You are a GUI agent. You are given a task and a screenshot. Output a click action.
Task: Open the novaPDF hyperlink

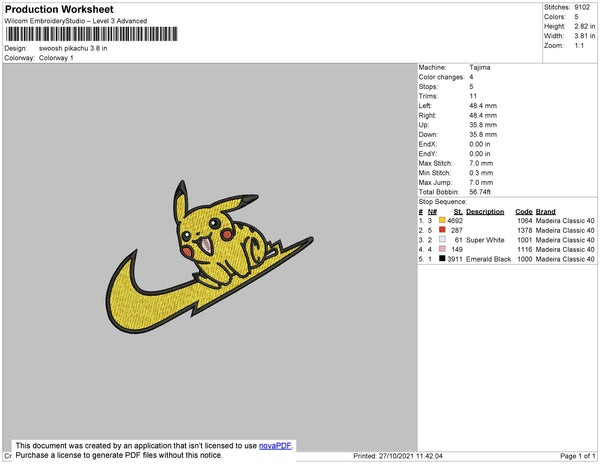[x=275, y=446]
